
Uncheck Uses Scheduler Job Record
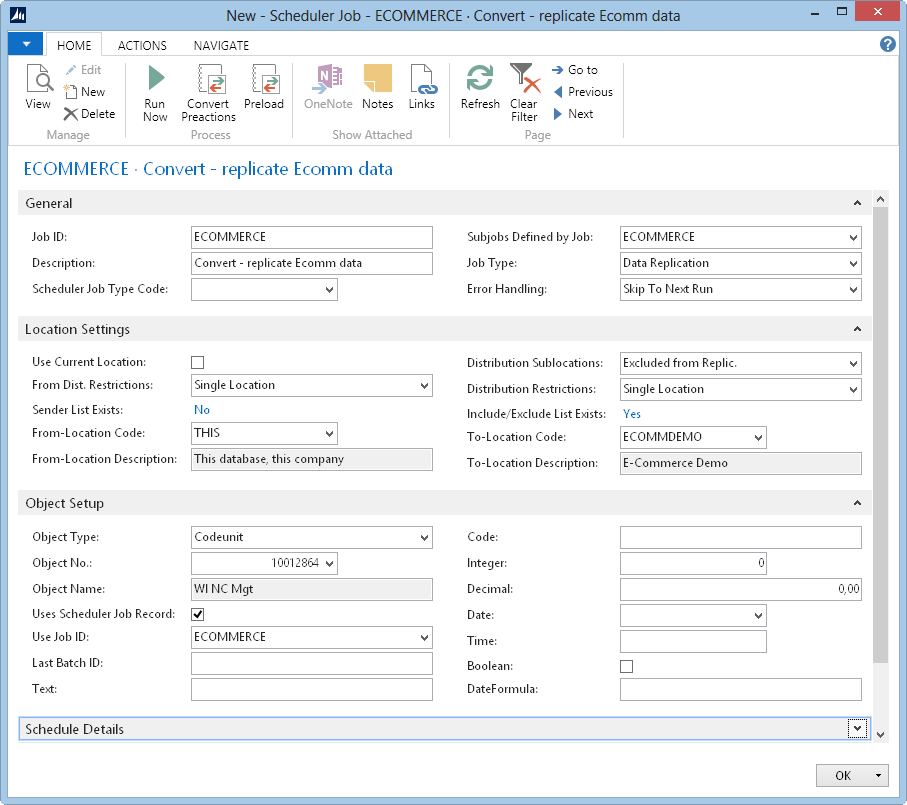point(198,614)
